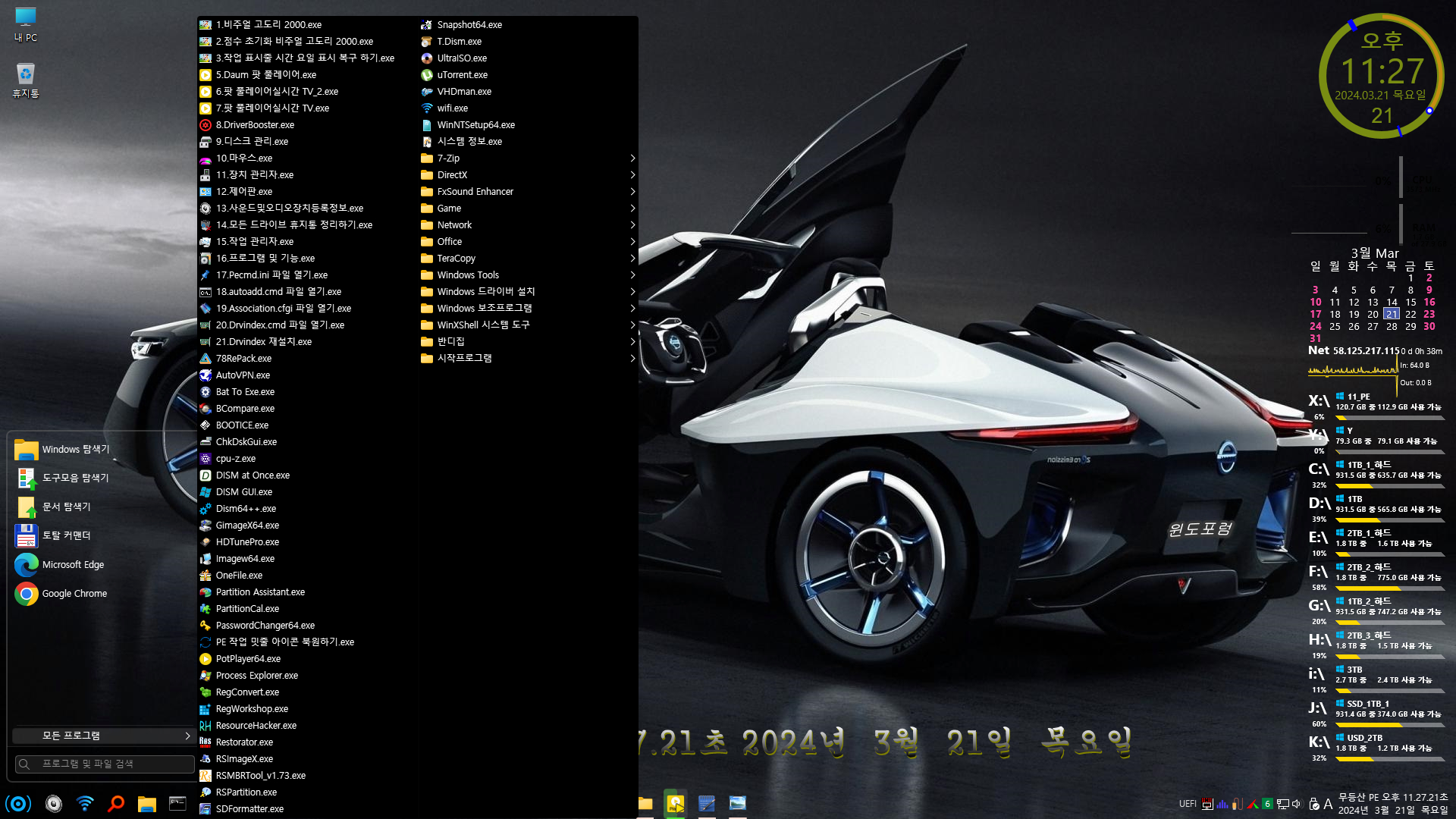Screen dimensions: 1456x819
Task: Click the taskbar Start button icon
Action: 18,804
